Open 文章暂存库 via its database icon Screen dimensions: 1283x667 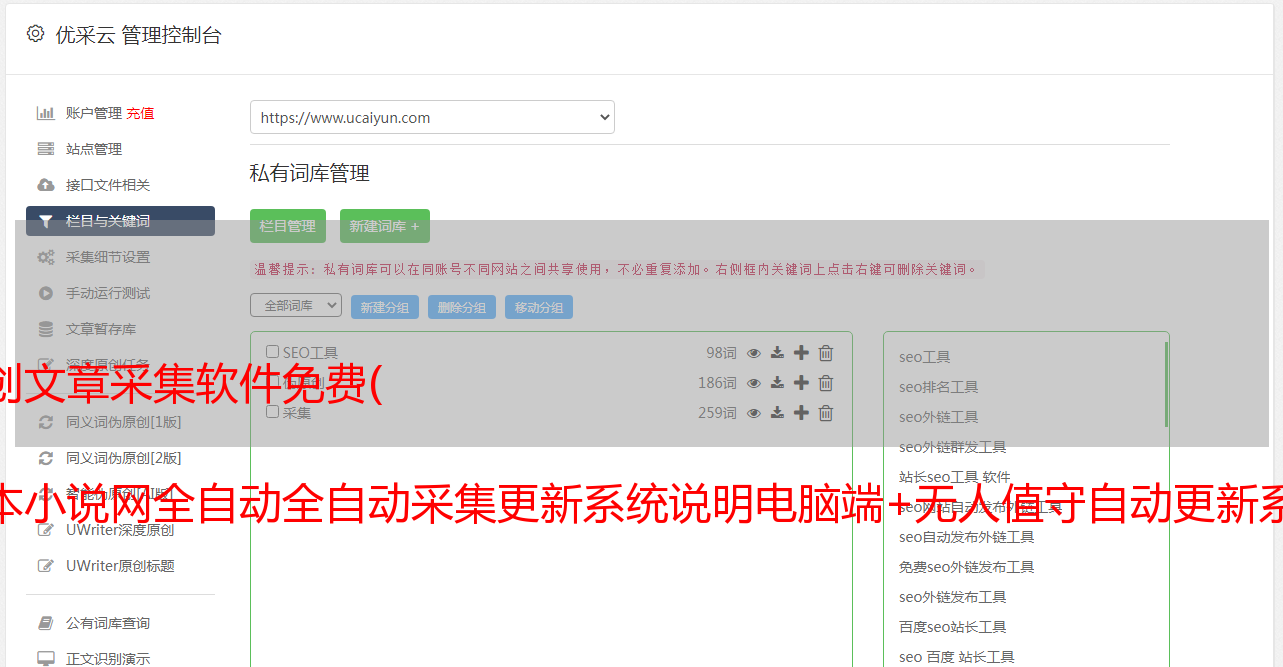45,329
